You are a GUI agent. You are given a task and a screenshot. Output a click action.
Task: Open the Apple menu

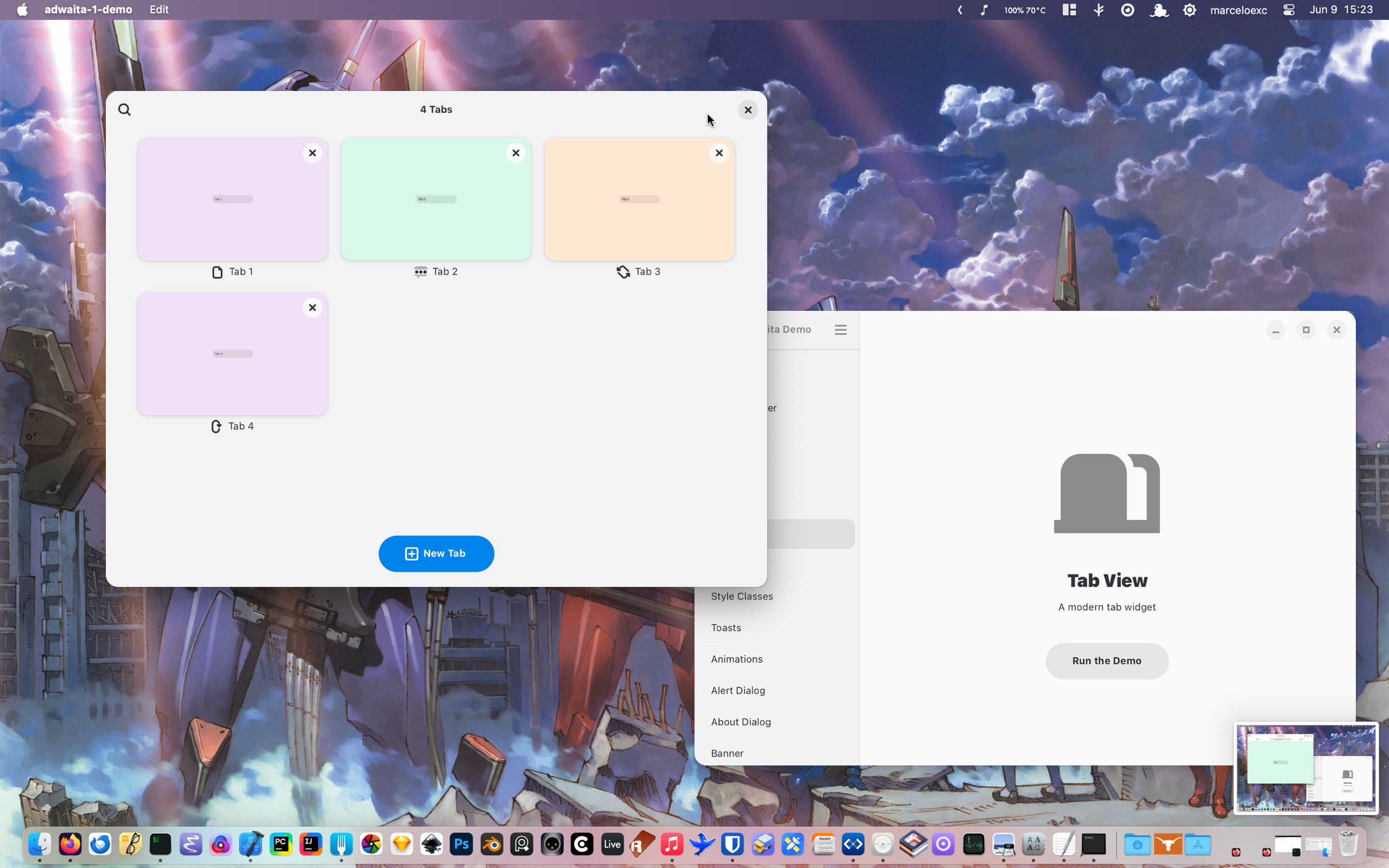22,10
